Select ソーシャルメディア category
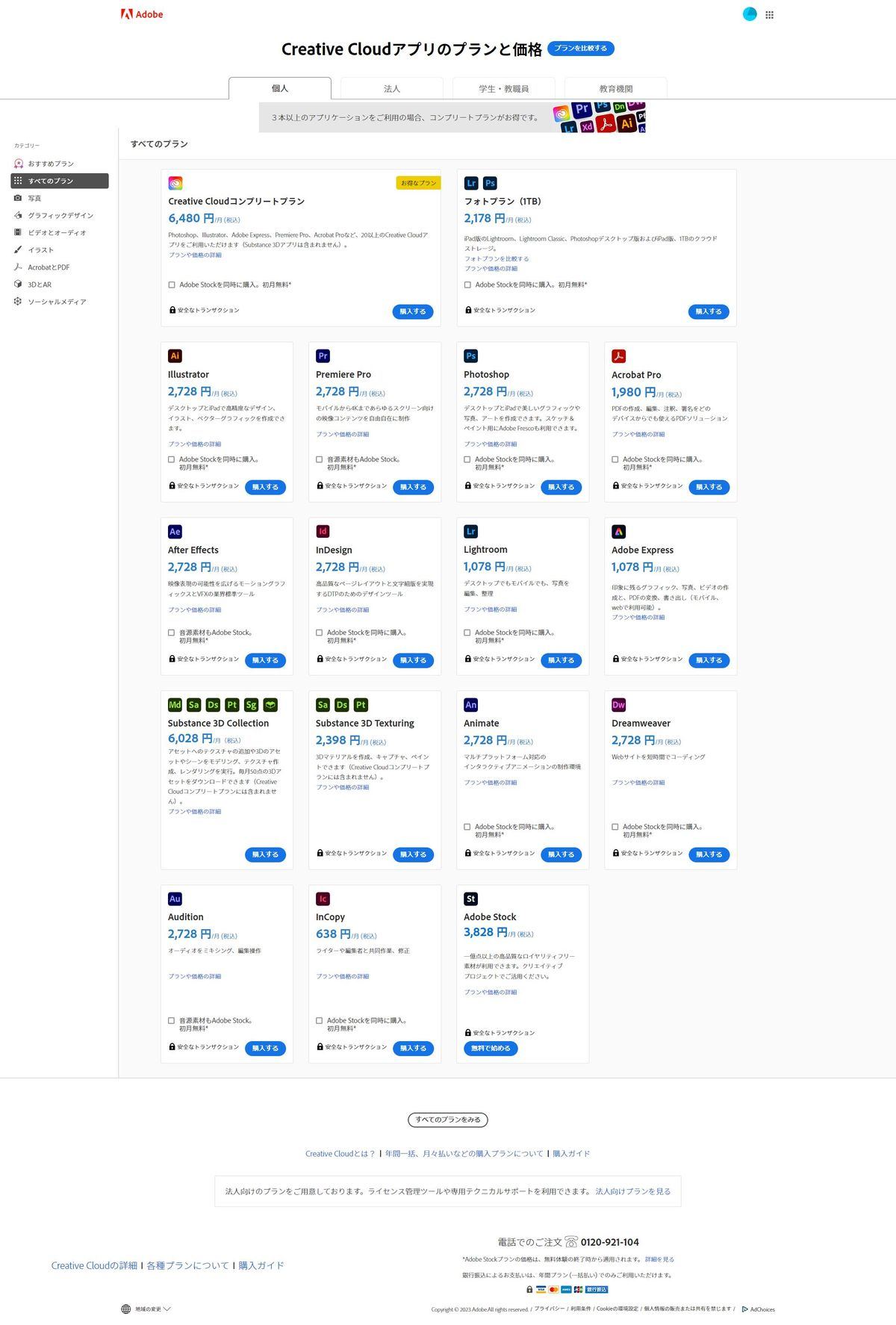The image size is (896, 1325). tap(60, 302)
